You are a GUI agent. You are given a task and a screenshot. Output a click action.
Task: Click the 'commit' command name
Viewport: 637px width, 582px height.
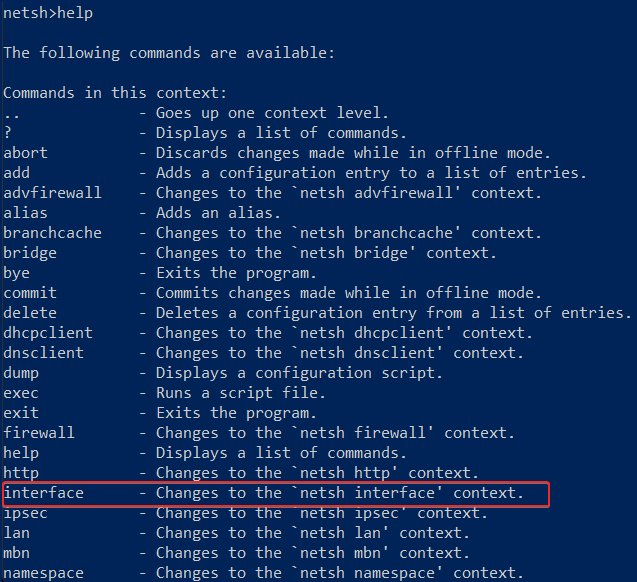30,293
